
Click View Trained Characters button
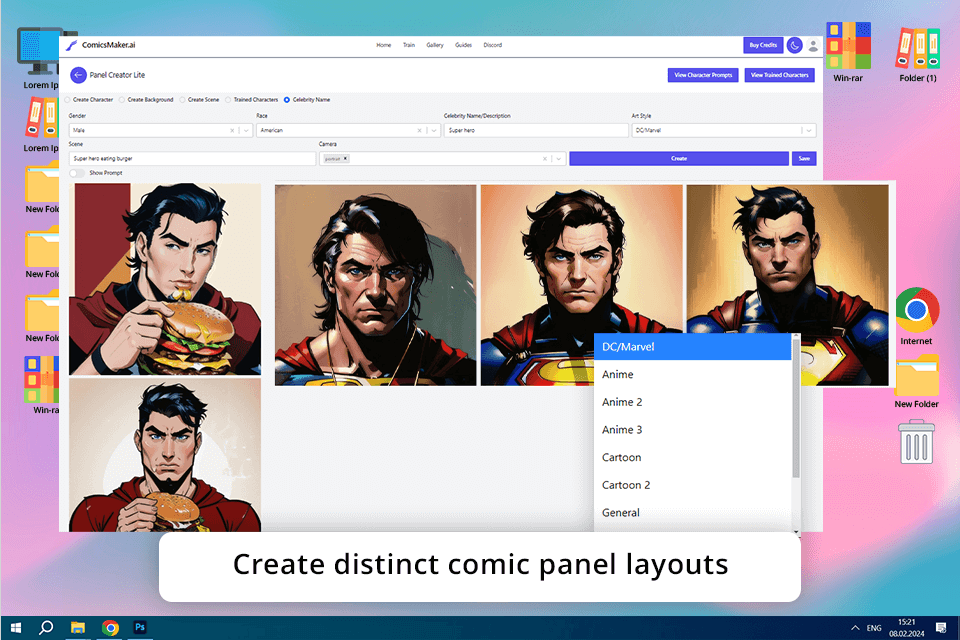779,75
